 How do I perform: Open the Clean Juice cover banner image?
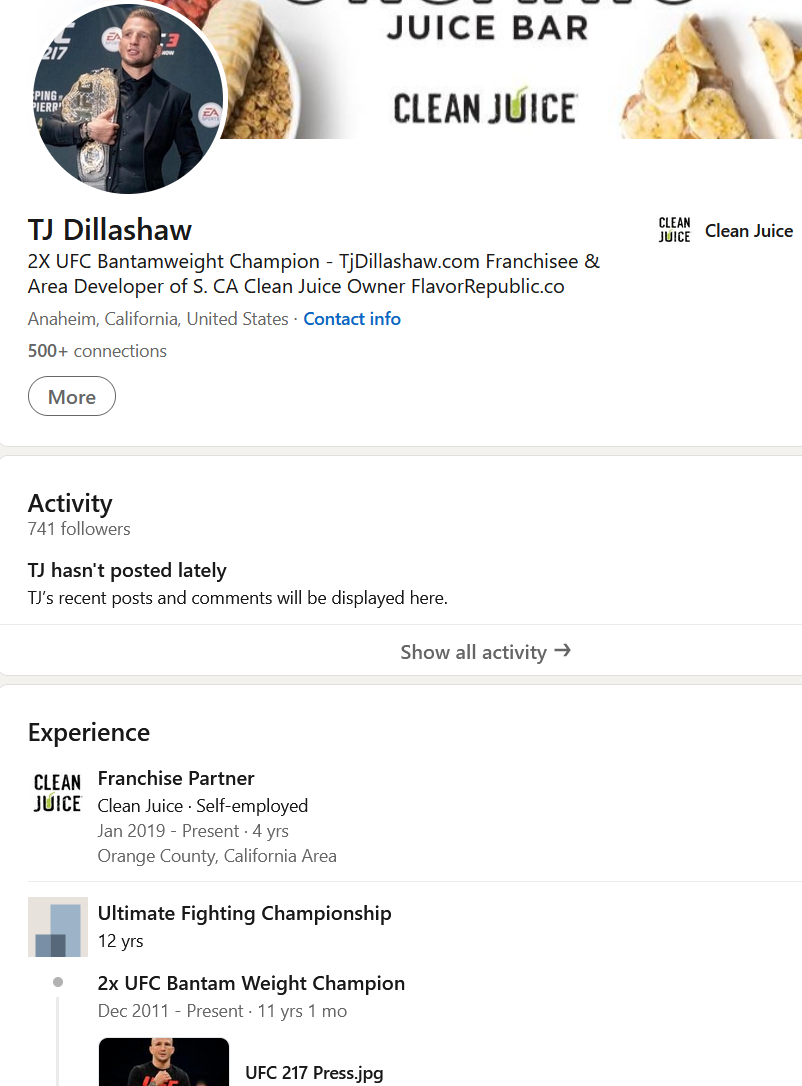tap(513, 69)
